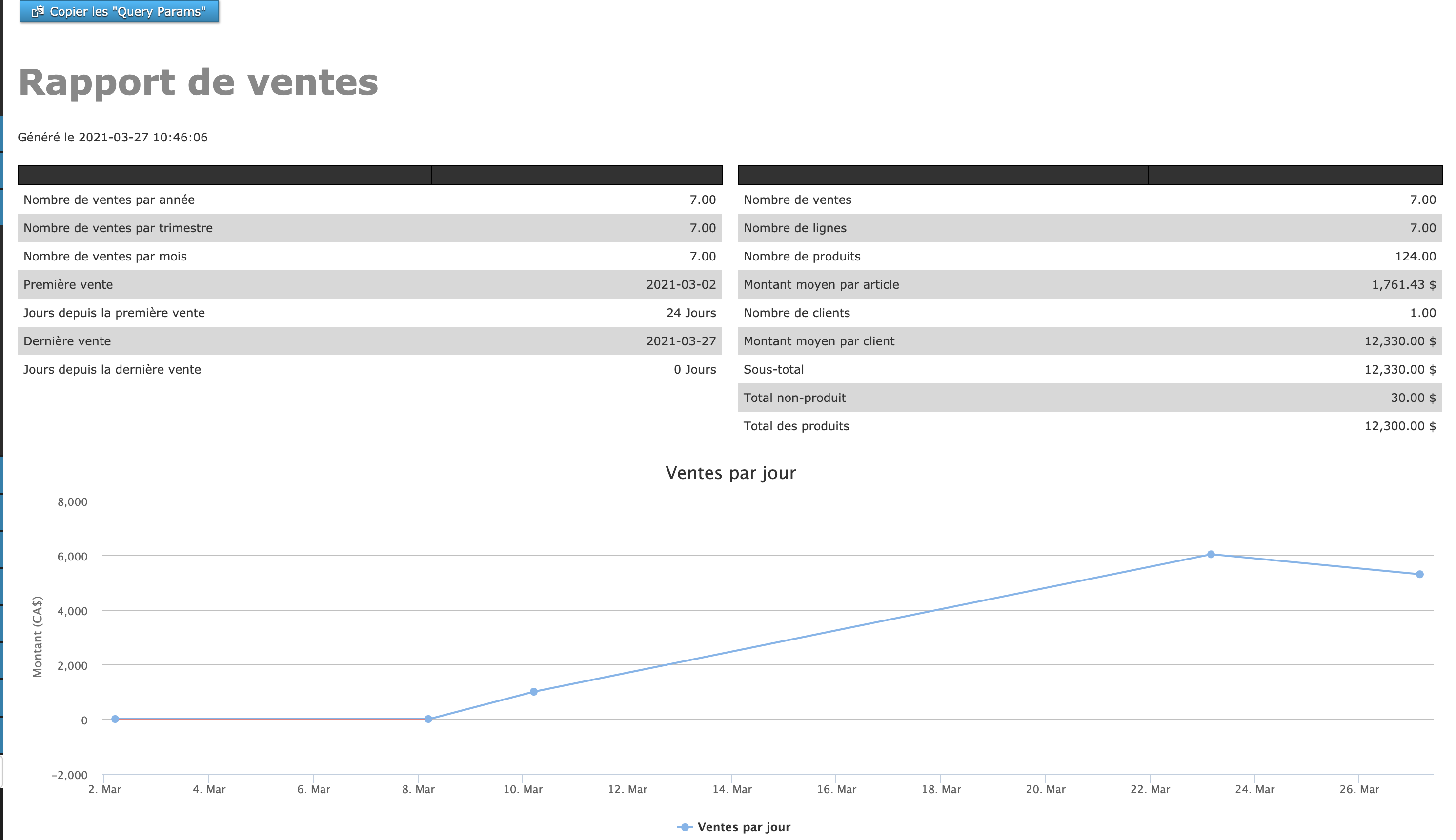Click the Rapport de ventes heading
The image size is (1456, 840).
tap(198, 82)
